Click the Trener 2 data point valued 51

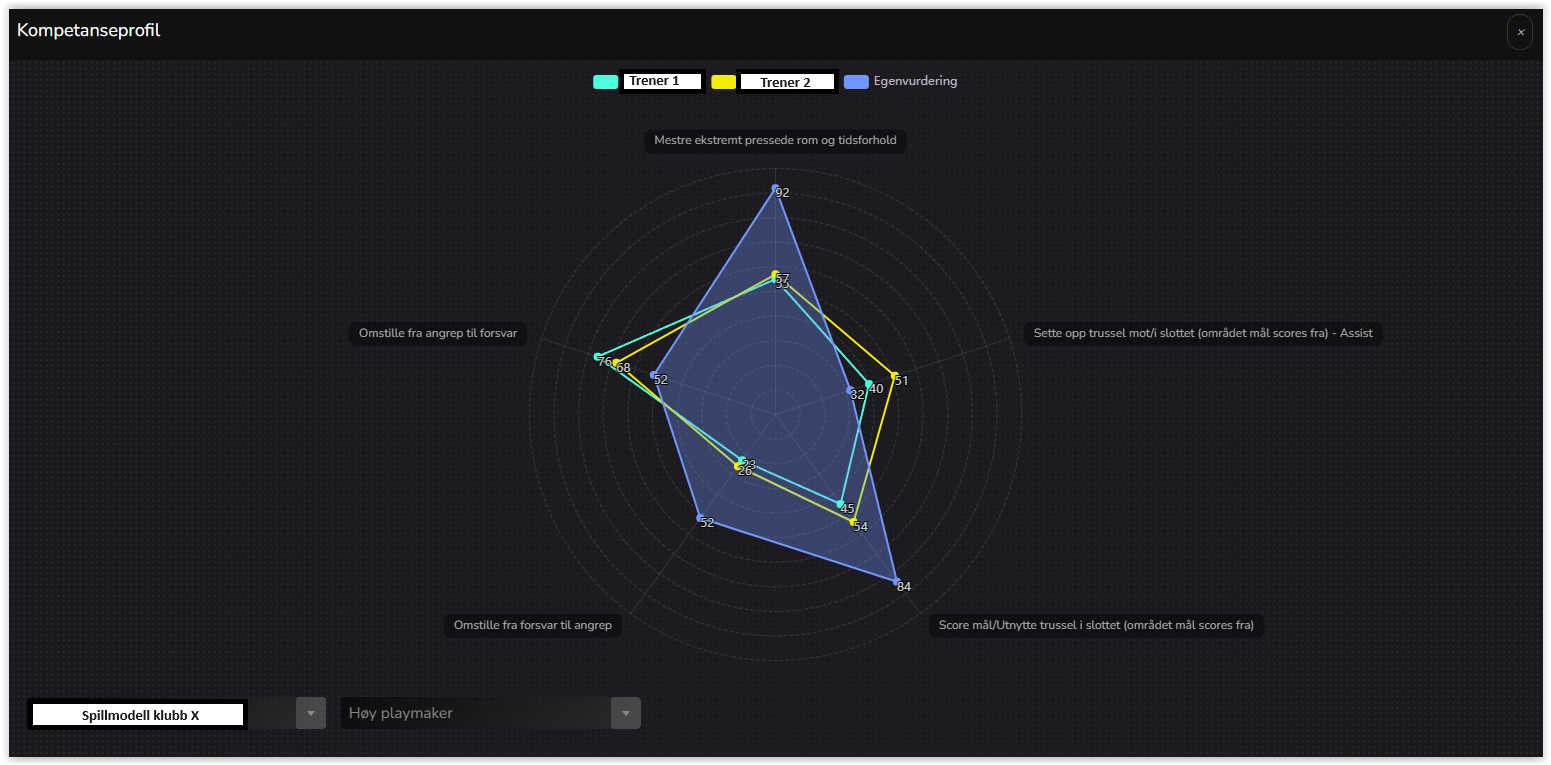point(894,376)
